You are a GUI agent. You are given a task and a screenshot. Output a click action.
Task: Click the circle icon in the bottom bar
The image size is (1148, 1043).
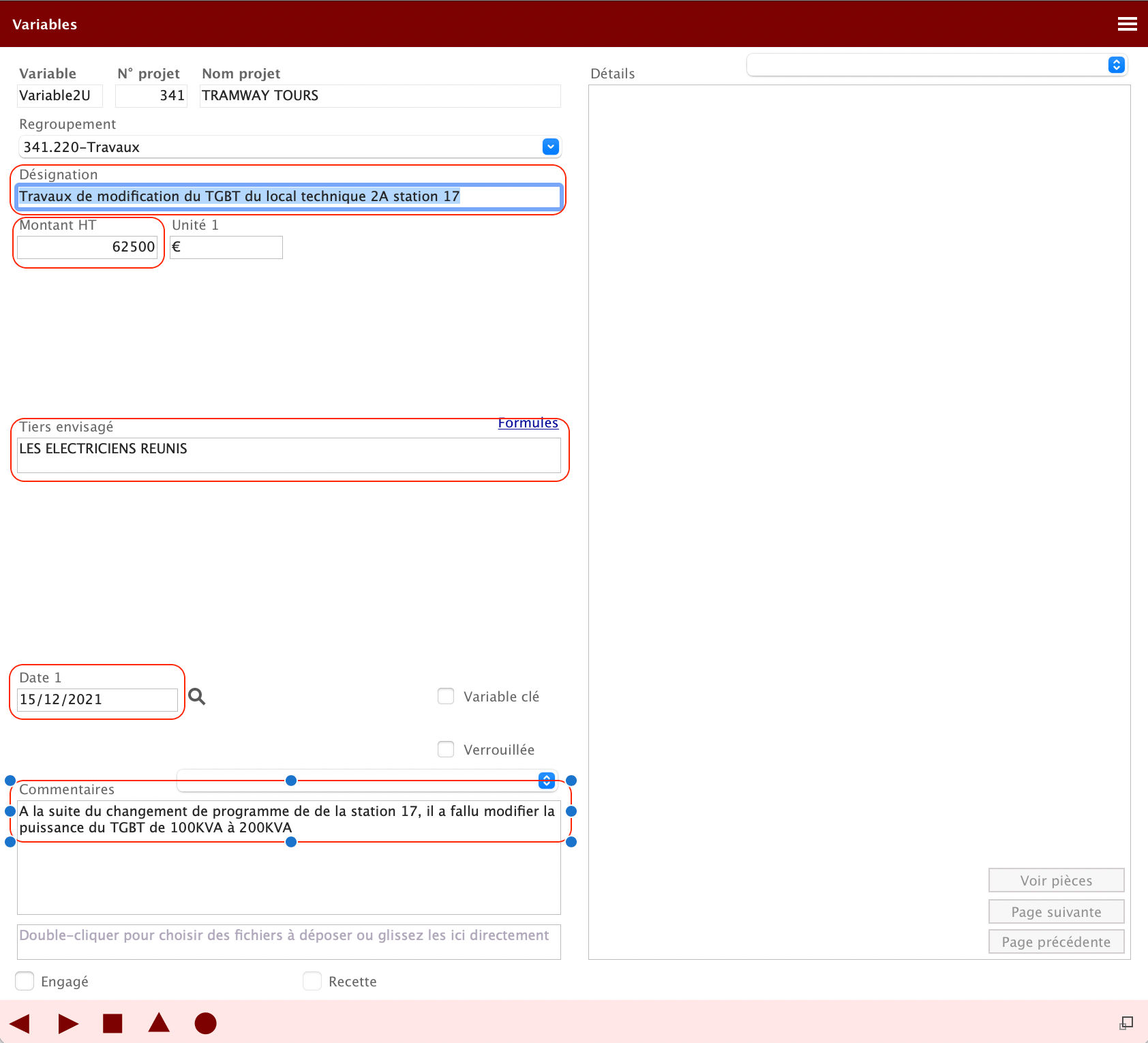pyautogui.click(x=205, y=1023)
